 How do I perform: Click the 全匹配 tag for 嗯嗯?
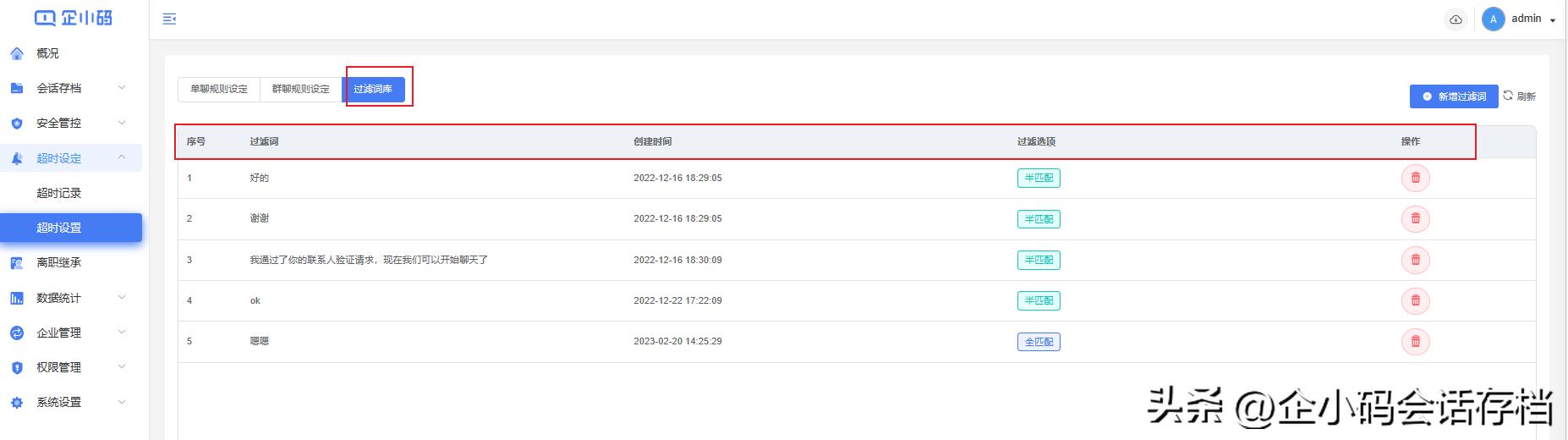tap(1038, 342)
